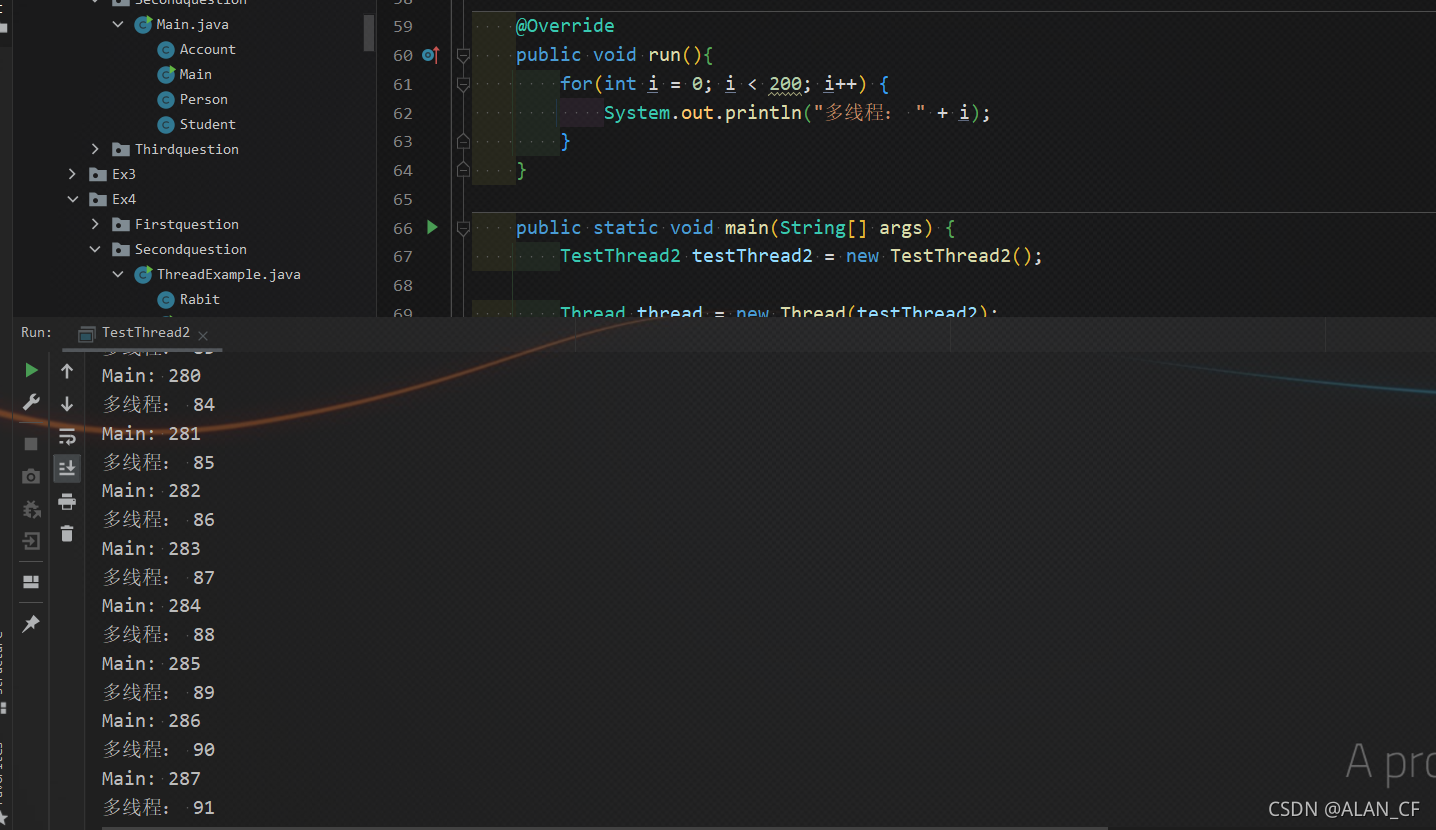Select the Ex4 folder label
This screenshot has width=1436, height=830.
[x=124, y=199]
